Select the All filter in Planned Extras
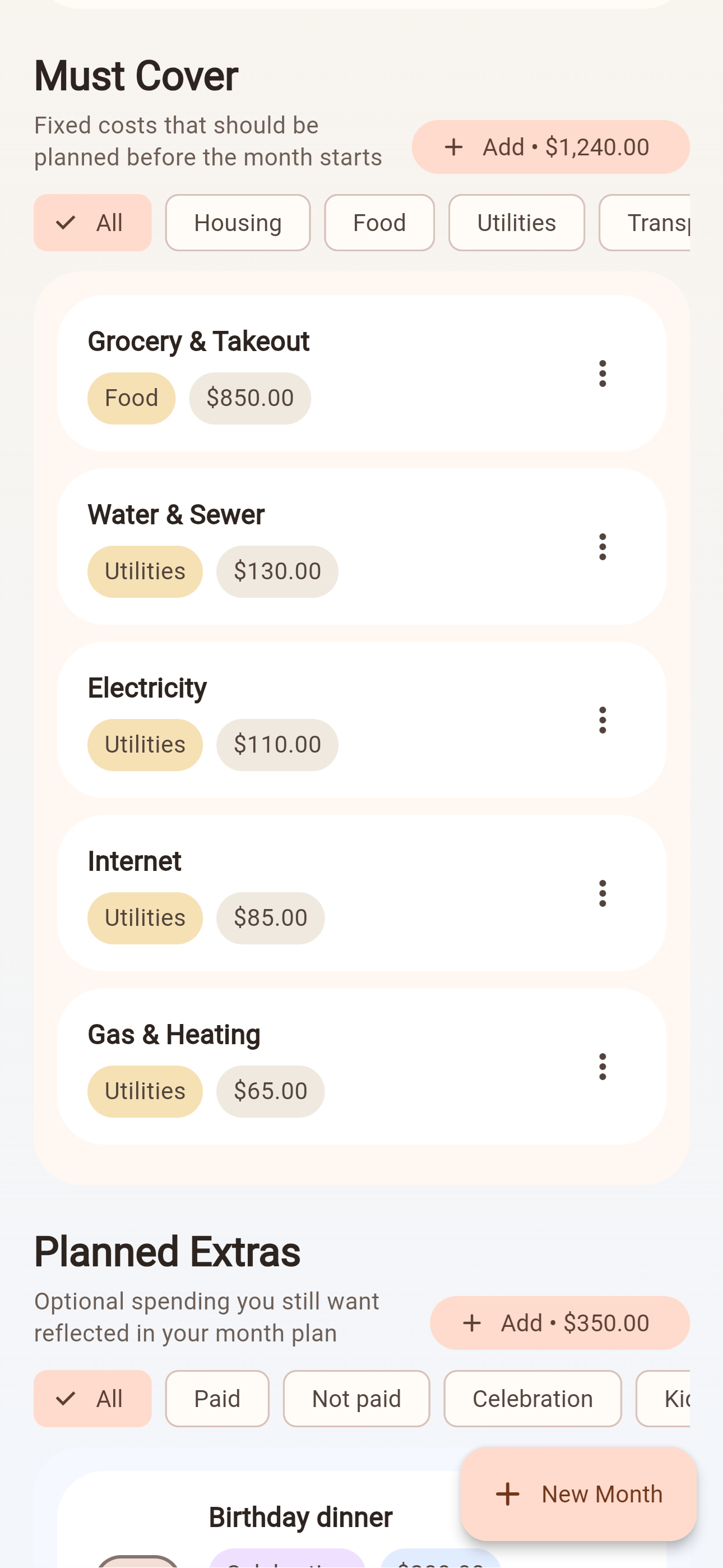723x1568 pixels. pos(92,1399)
